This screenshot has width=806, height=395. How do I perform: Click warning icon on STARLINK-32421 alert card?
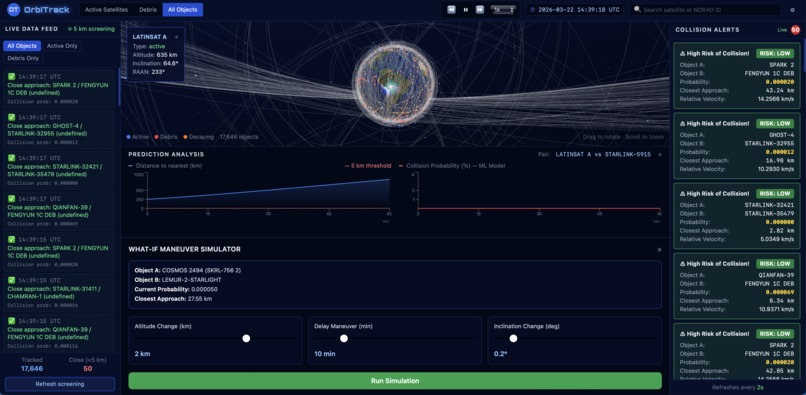coord(683,193)
